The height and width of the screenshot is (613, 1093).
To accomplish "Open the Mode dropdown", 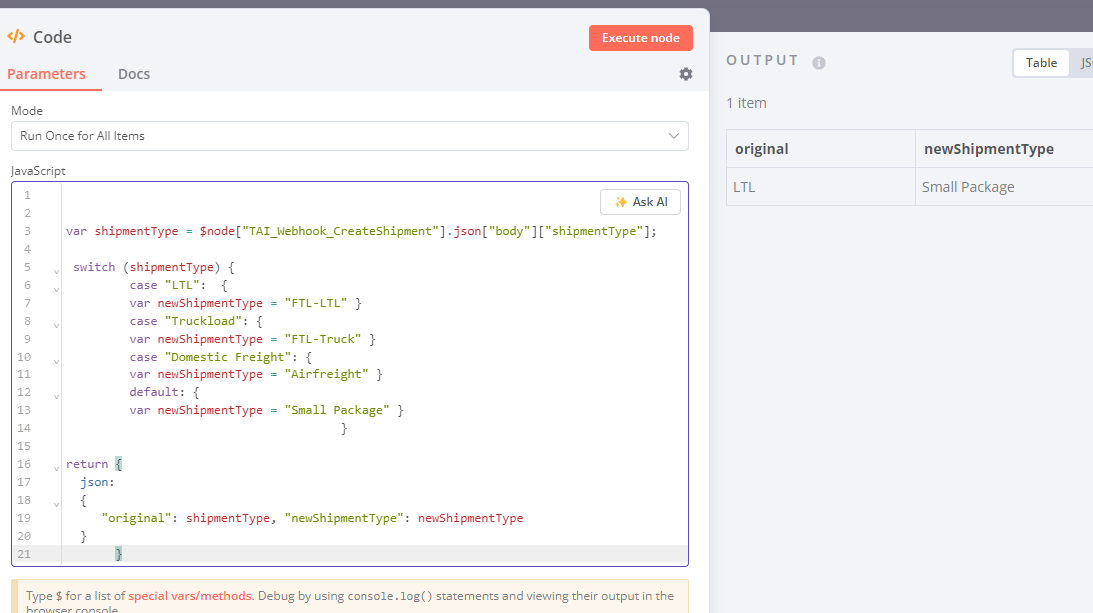I will 349,136.
